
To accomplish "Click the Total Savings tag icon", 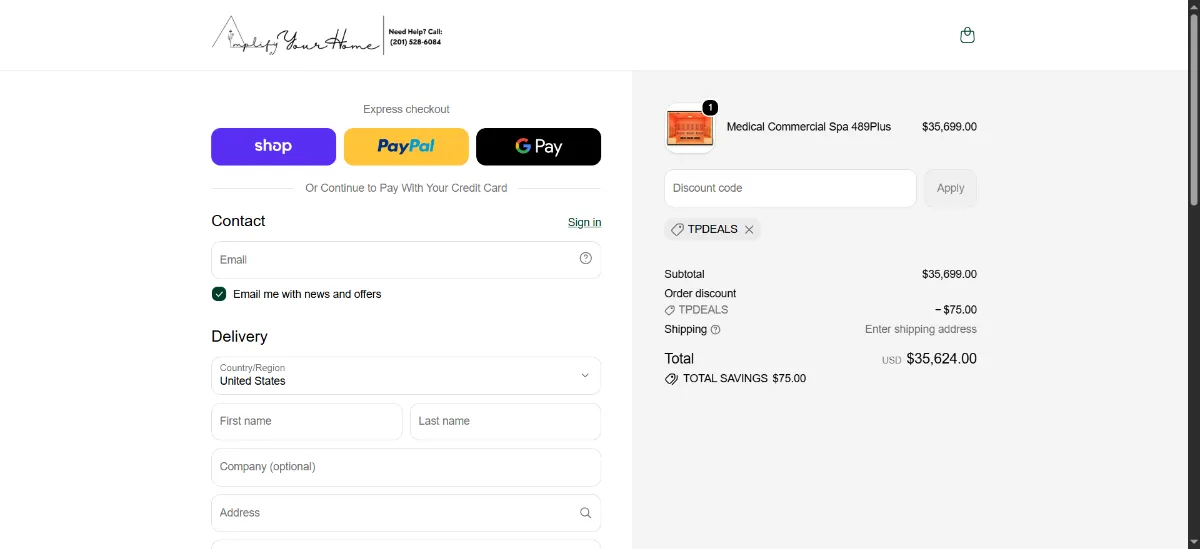I will [x=671, y=379].
